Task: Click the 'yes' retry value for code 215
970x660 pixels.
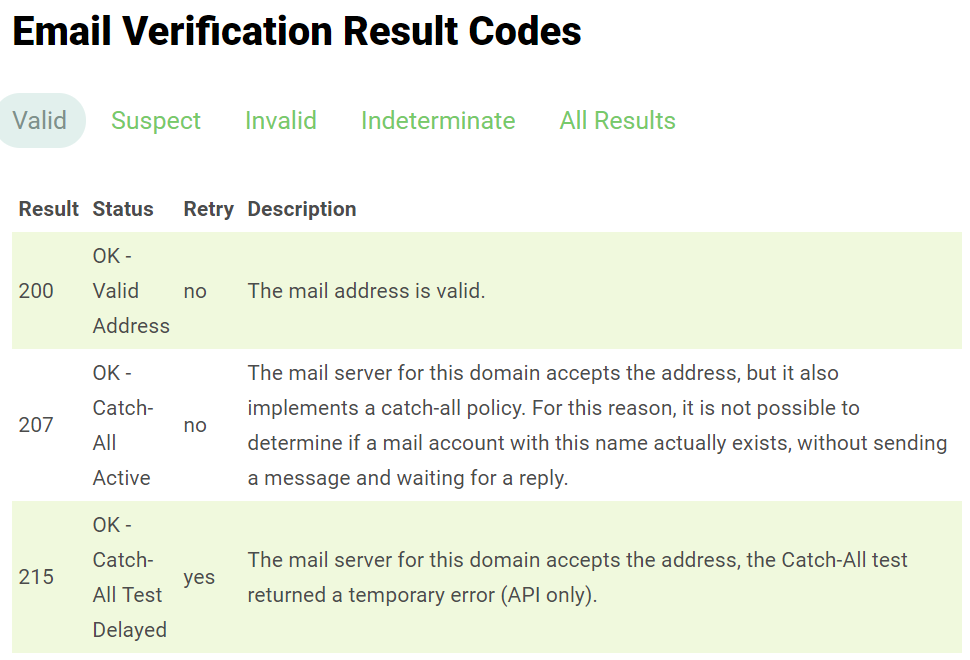Action: [199, 577]
